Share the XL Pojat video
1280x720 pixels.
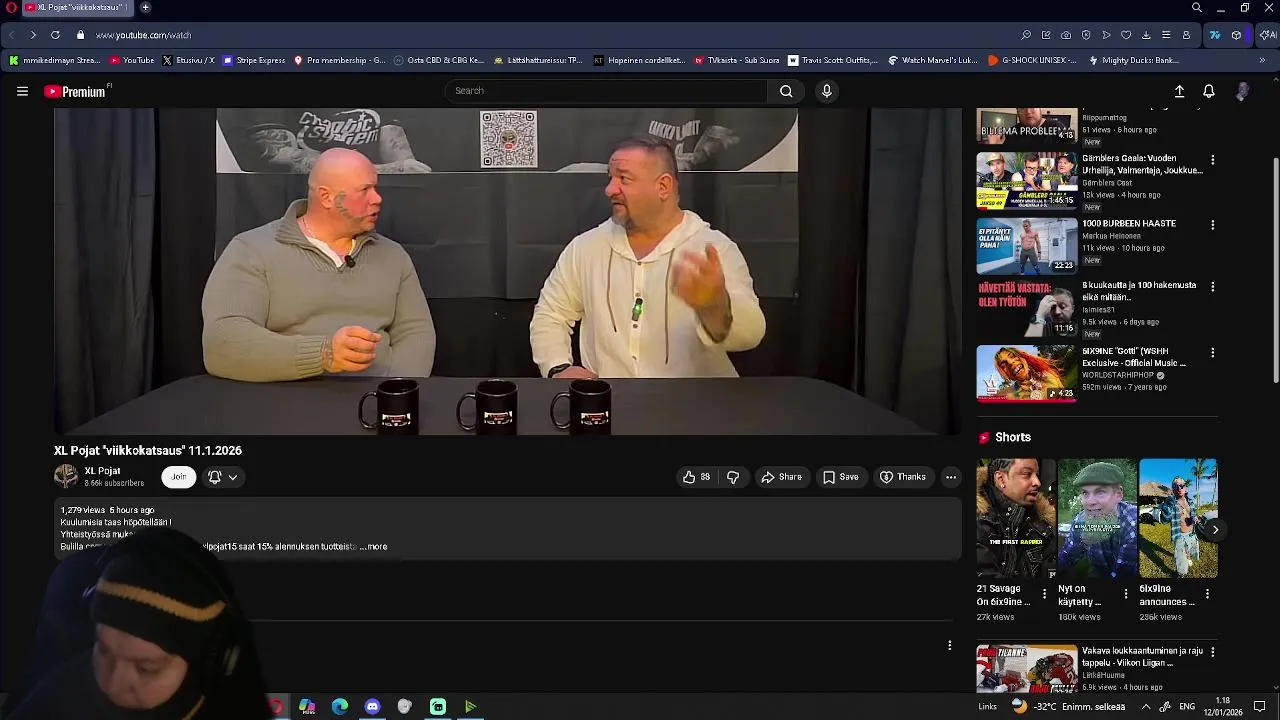coord(781,477)
